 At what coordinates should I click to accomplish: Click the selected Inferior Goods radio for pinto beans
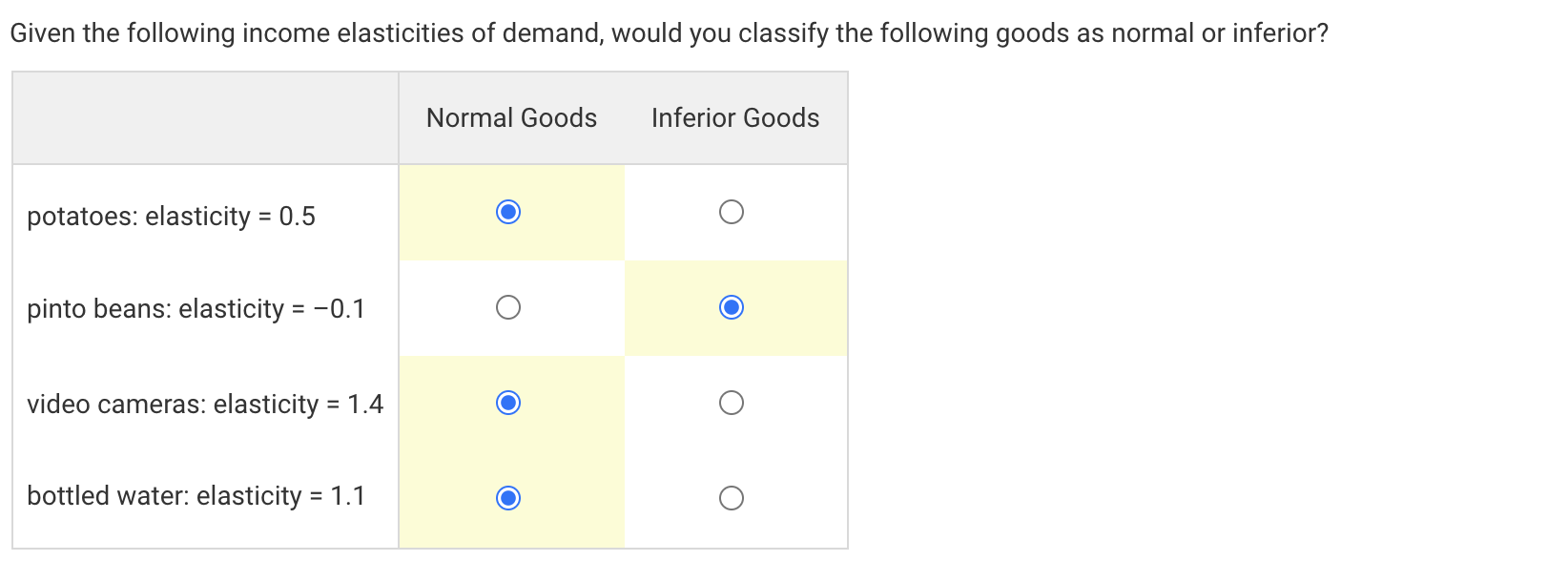pos(731,307)
